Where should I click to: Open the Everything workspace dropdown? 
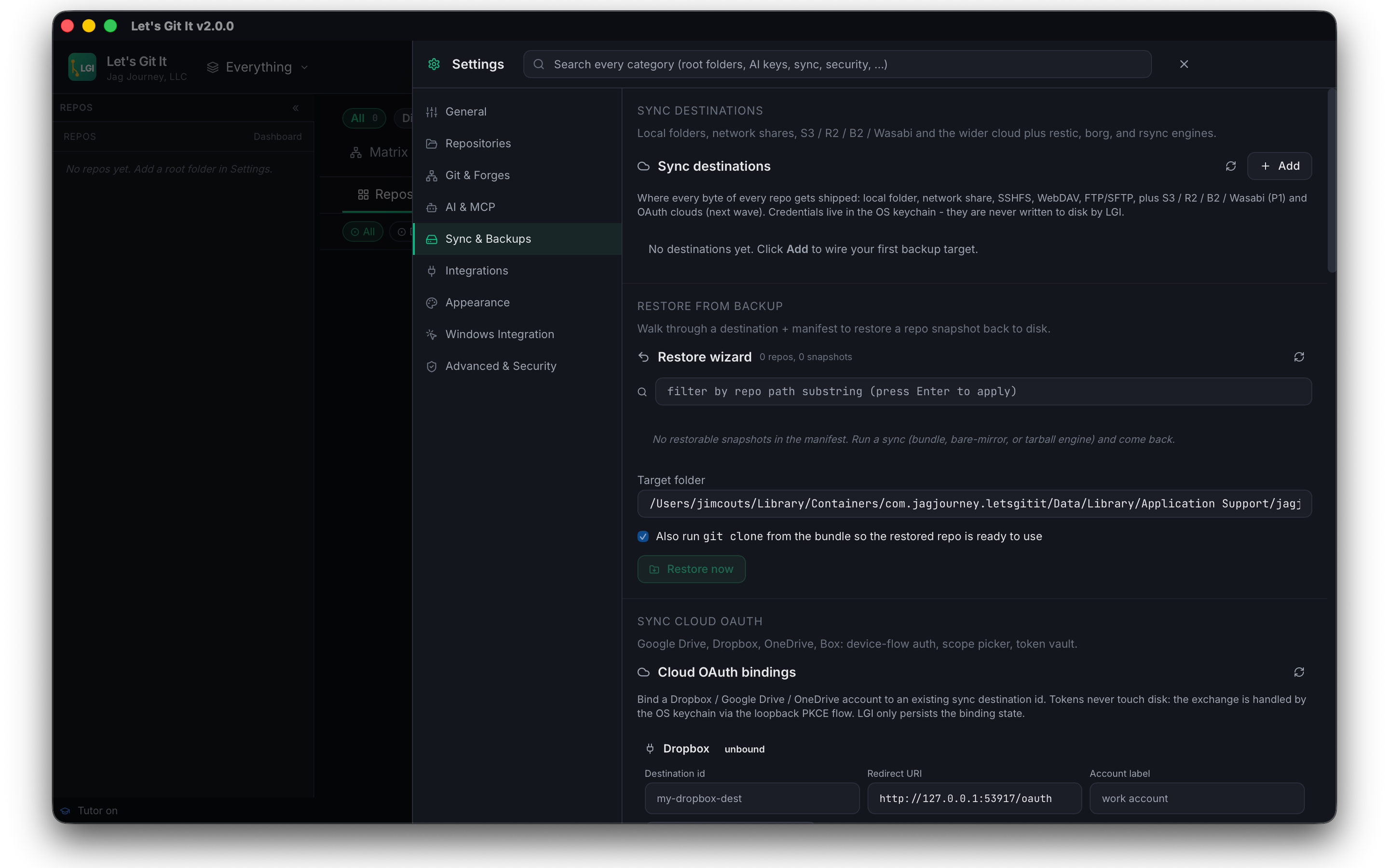click(258, 67)
